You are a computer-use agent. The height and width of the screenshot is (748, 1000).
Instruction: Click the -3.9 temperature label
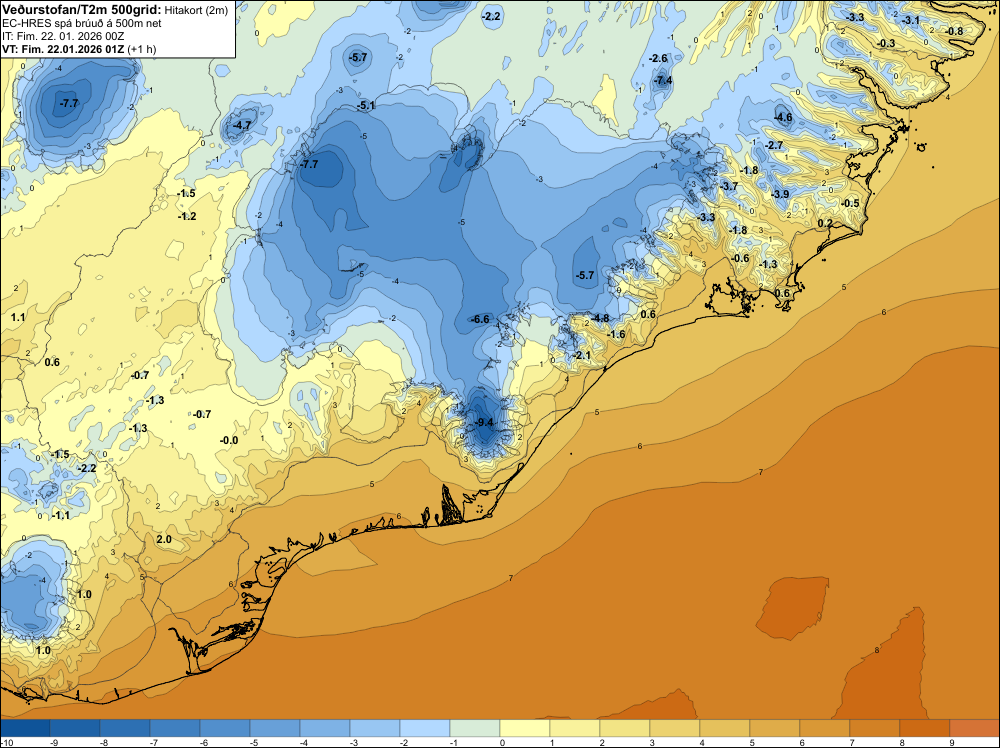tap(780, 194)
